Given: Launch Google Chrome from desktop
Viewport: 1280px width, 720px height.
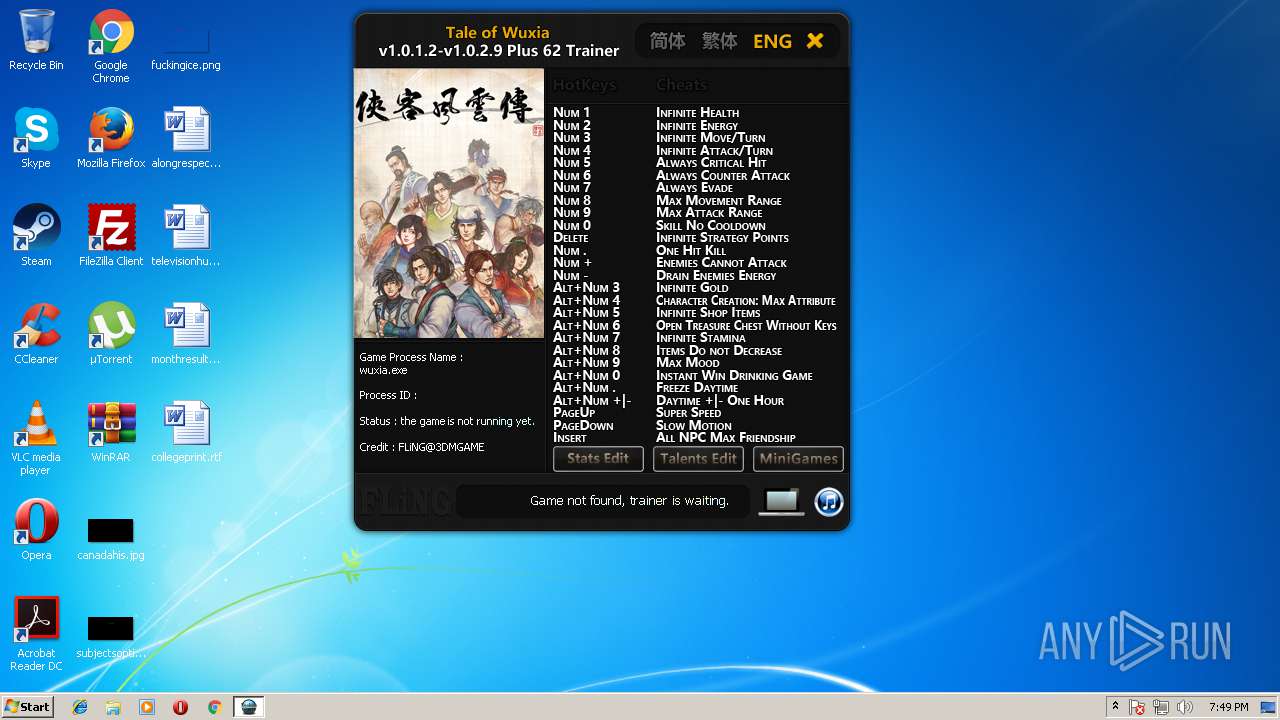Looking at the screenshot, I should 111,46.
